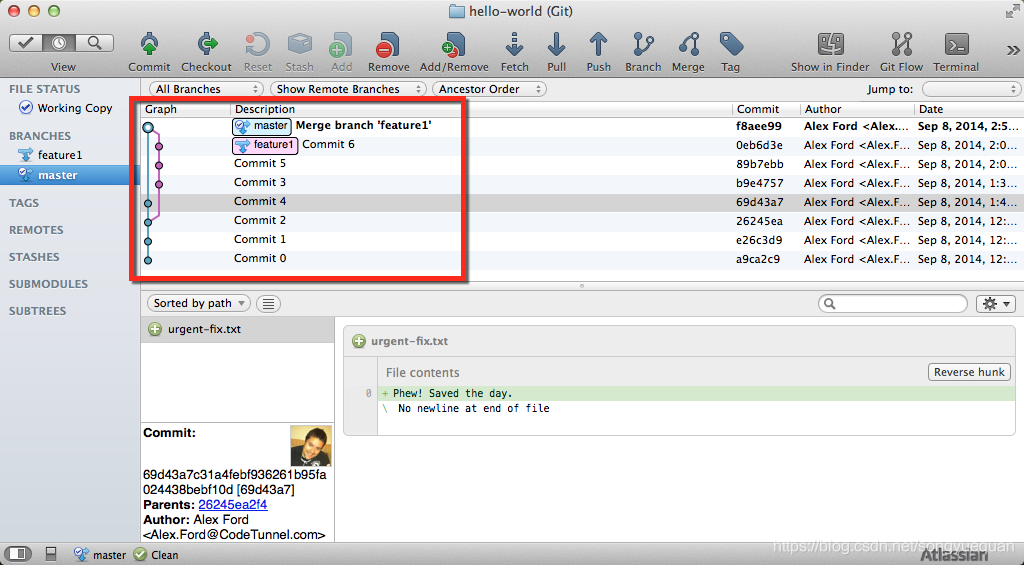Open the gear settings dropdown
The image size is (1024, 565).
[x=996, y=303]
